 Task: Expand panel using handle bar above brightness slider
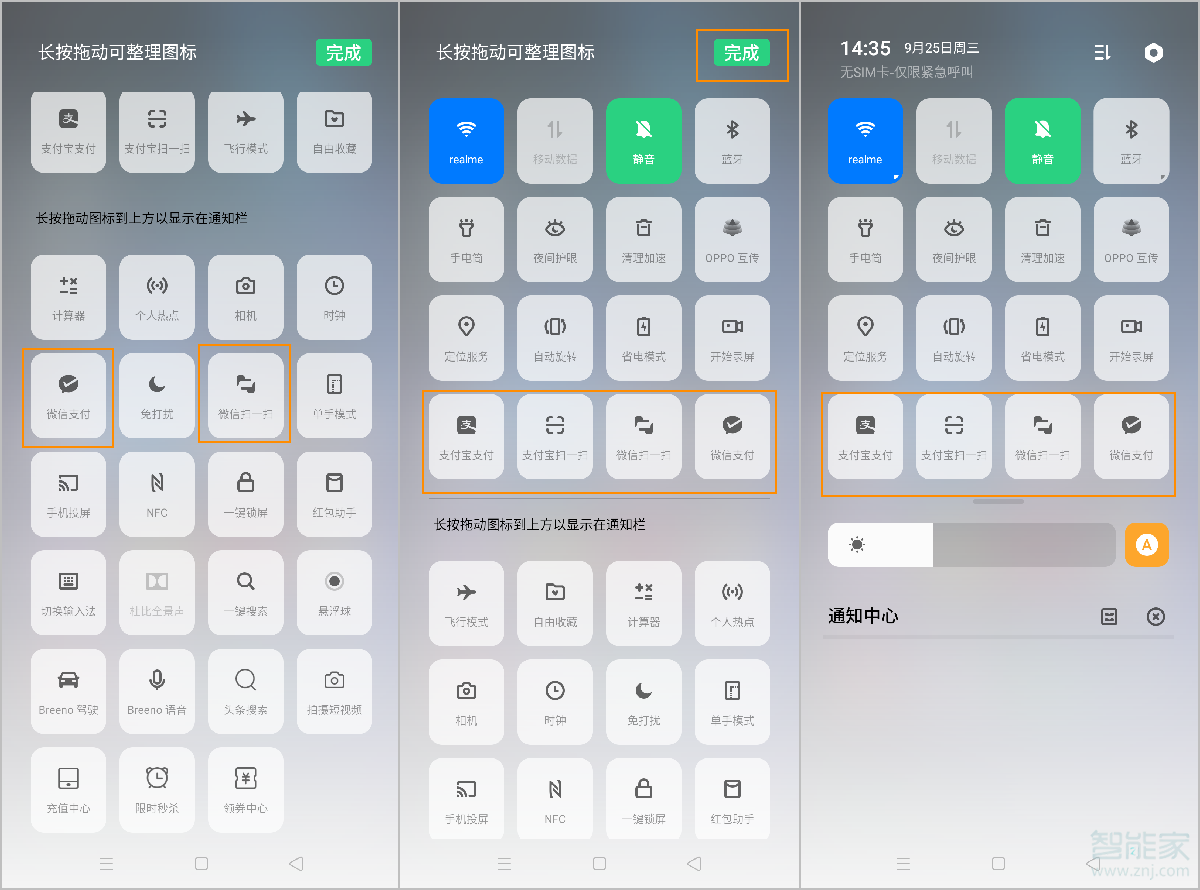(997, 501)
